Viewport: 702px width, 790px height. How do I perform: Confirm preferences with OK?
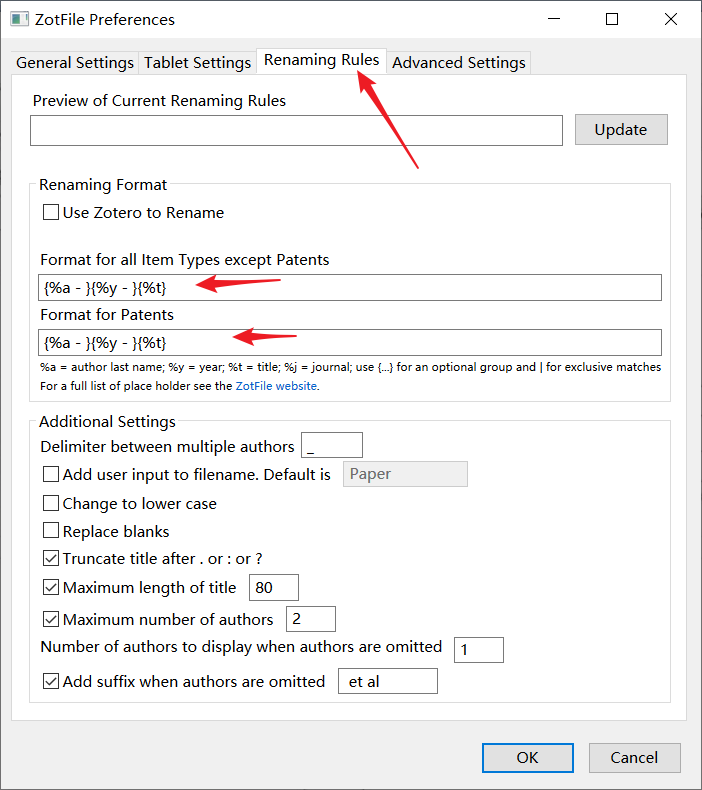point(528,758)
